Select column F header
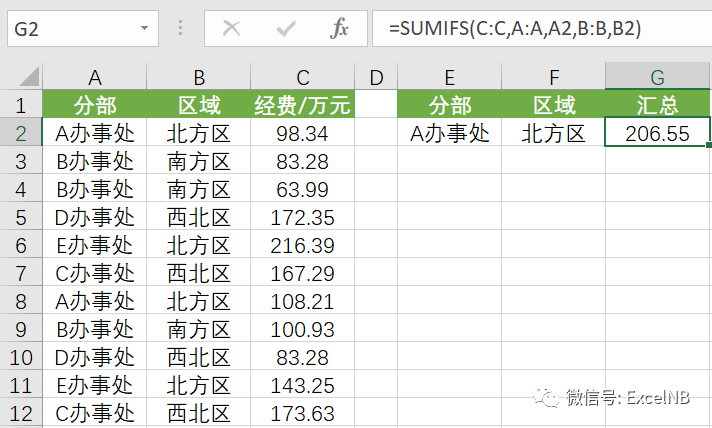 pos(554,77)
